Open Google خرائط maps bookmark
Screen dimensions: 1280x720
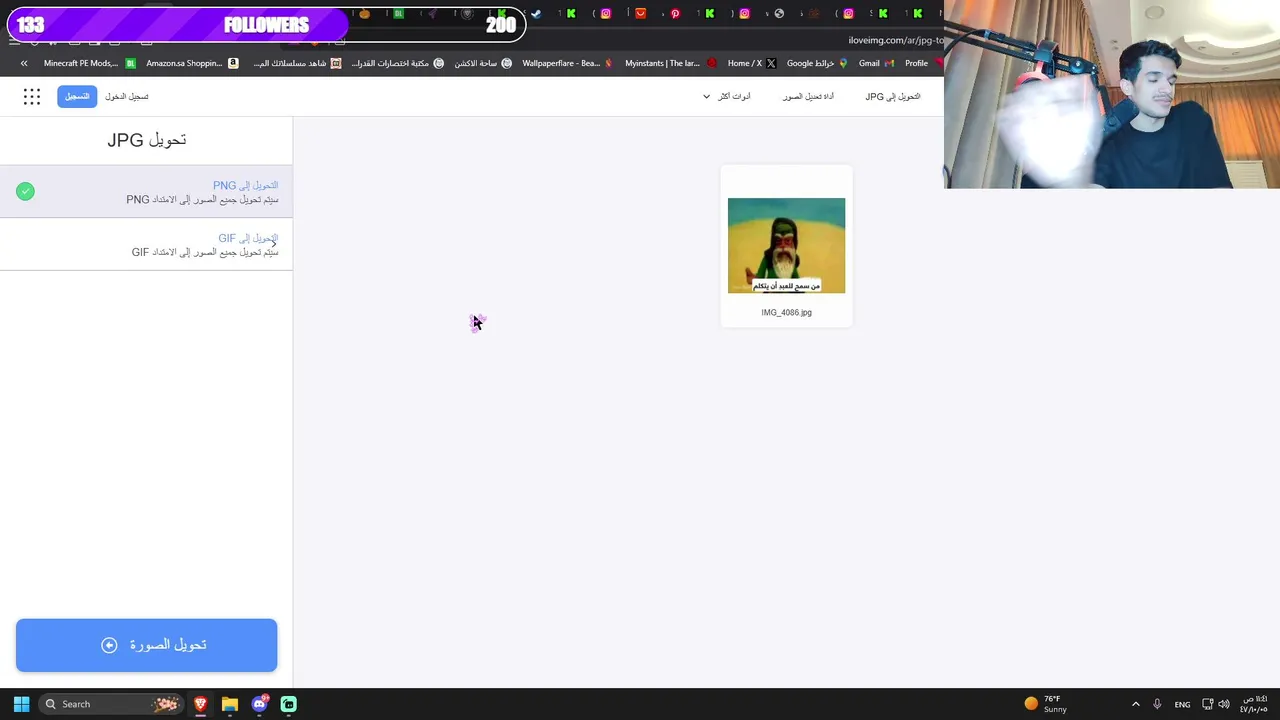(817, 63)
